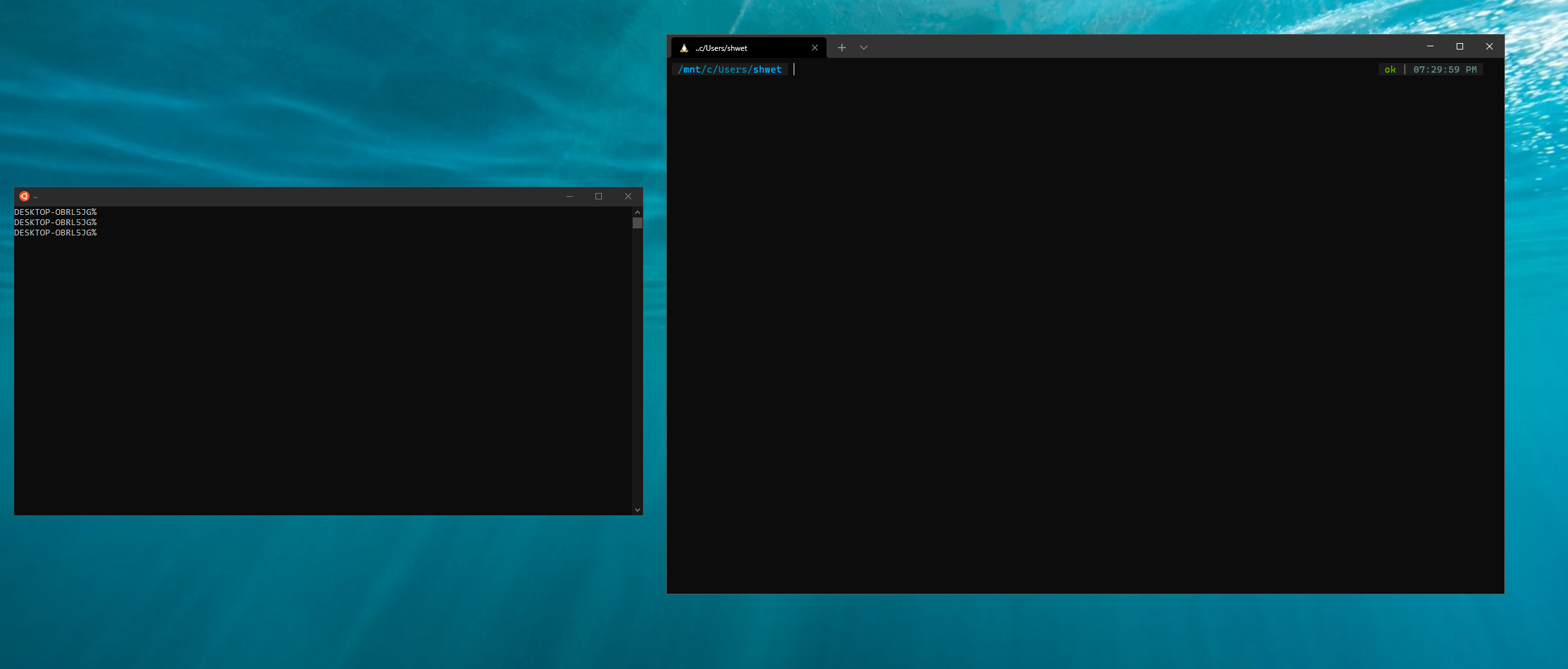
Task: Click the first DESKTOP-OBRL5JG% prompt line
Action: 55,212
